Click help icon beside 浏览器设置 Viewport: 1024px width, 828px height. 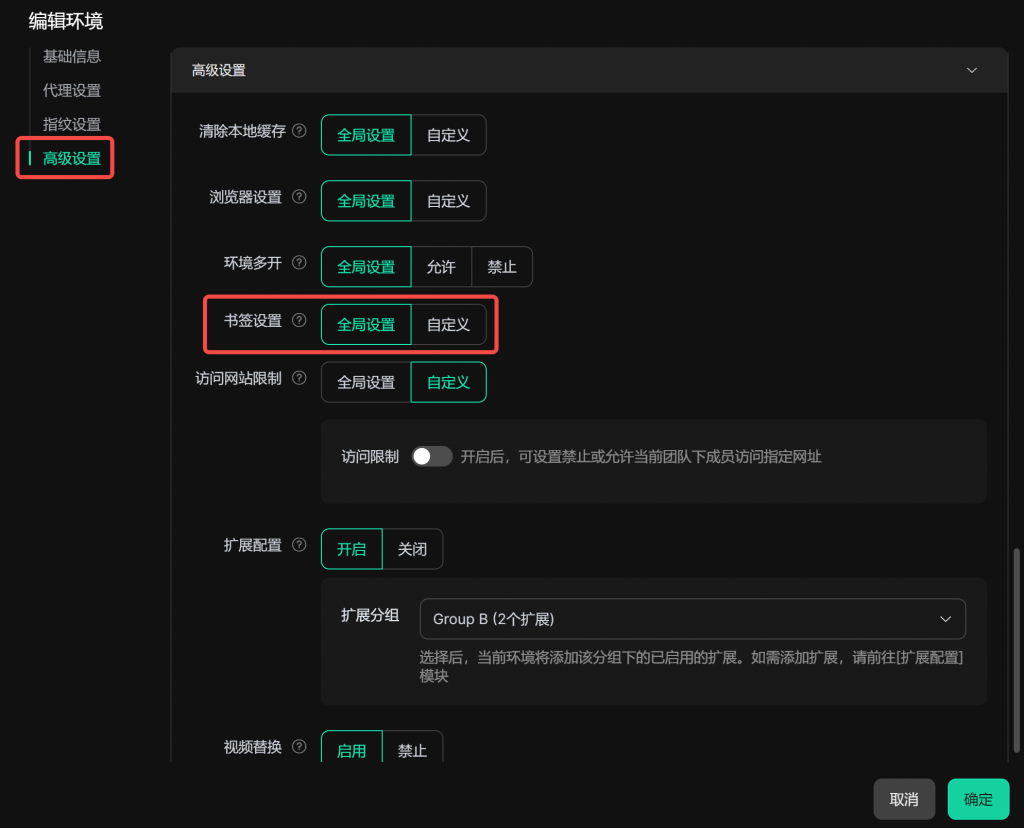[x=299, y=198]
